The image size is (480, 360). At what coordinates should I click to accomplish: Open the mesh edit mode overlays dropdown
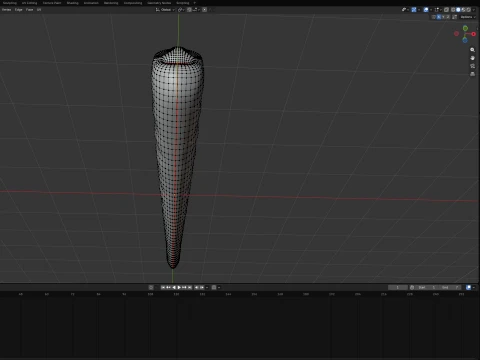[438, 10]
